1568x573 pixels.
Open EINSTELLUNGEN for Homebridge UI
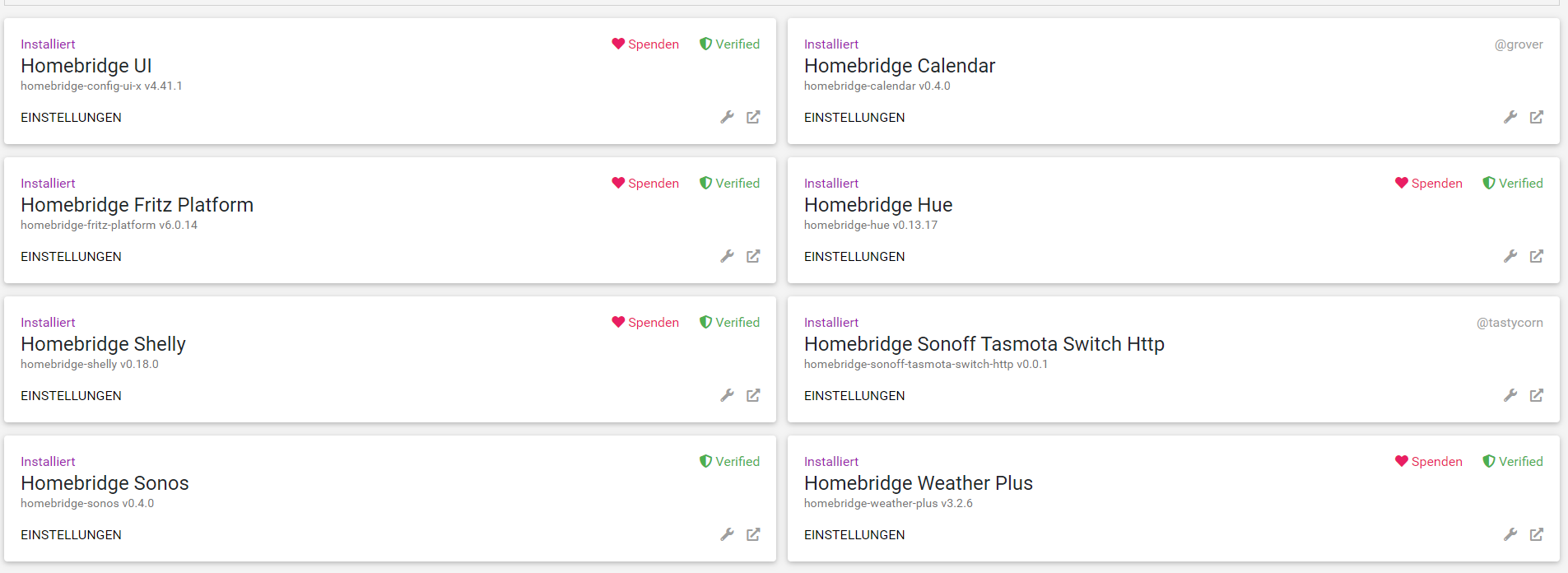(x=71, y=118)
